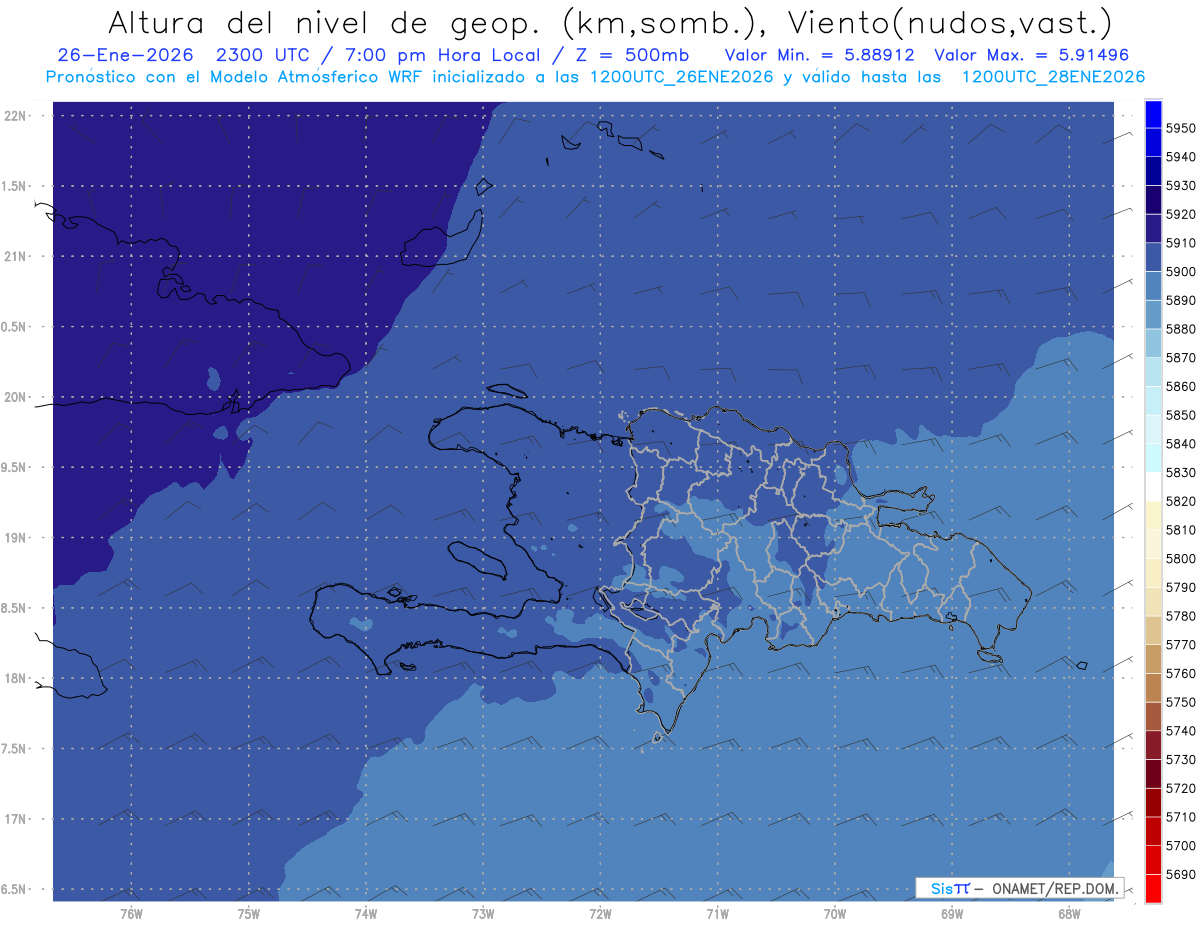Click the '5740' colorbar value
This screenshot has width=1200, height=927.
[x=1181, y=731]
